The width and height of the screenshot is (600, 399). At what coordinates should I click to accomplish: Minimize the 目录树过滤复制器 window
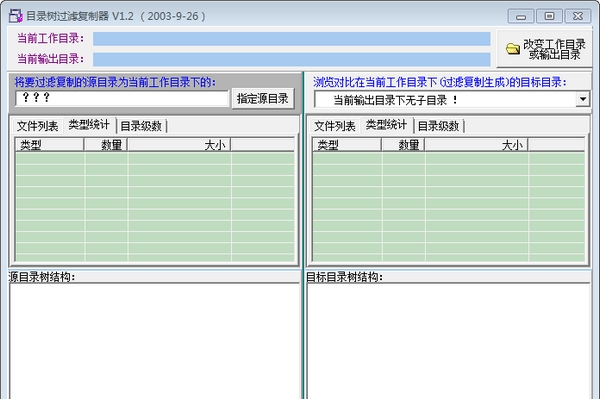pyautogui.click(x=521, y=16)
